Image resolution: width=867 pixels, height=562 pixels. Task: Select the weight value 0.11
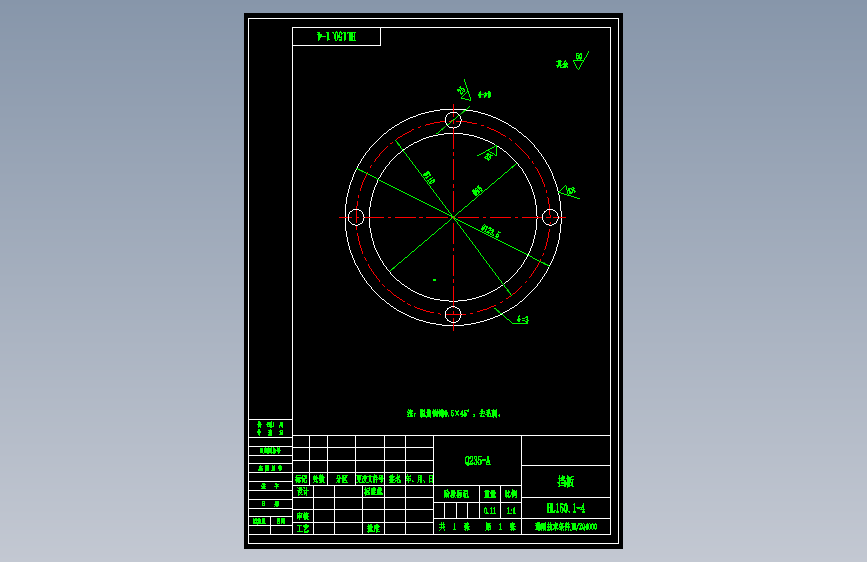click(489, 511)
